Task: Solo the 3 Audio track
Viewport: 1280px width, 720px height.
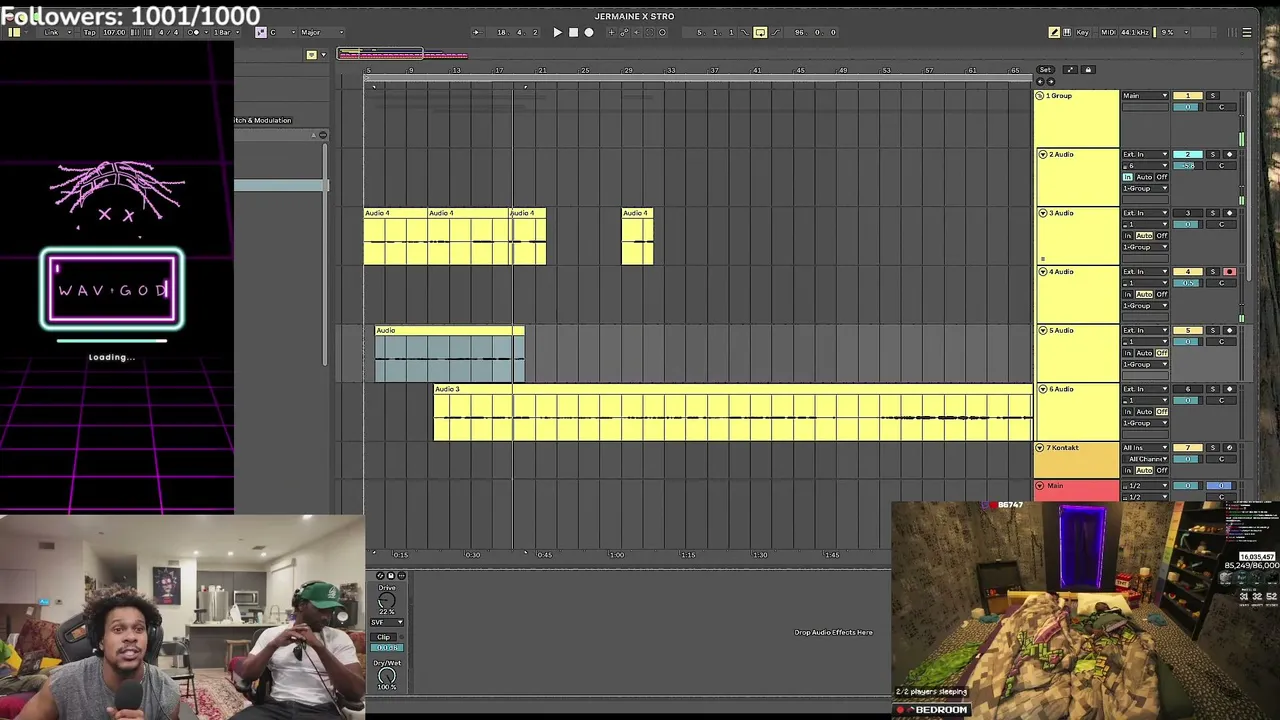Action: tap(1212, 213)
